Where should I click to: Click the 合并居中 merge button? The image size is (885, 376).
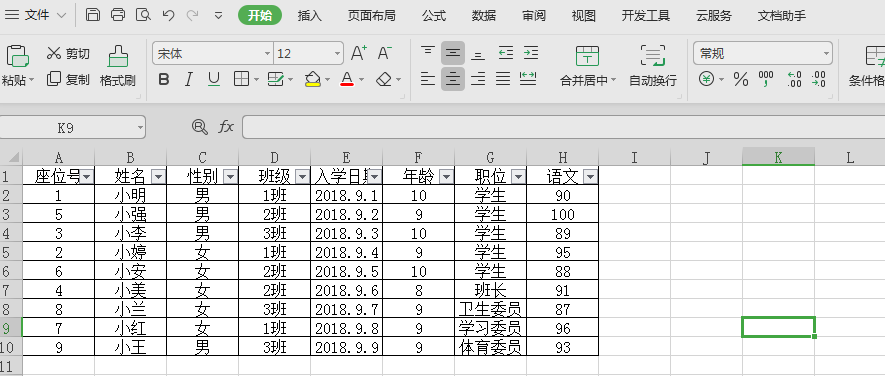click(588, 66)
